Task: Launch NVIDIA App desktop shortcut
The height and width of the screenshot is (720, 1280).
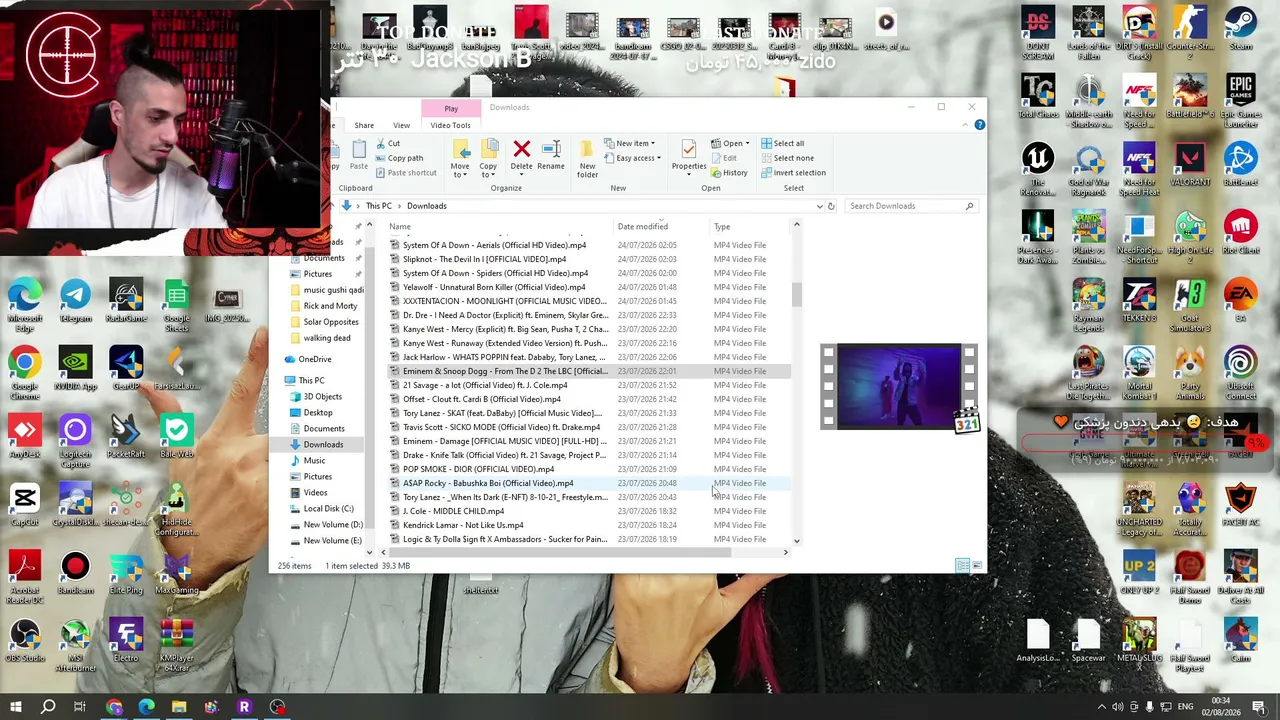Action: (x=75, y=368)
